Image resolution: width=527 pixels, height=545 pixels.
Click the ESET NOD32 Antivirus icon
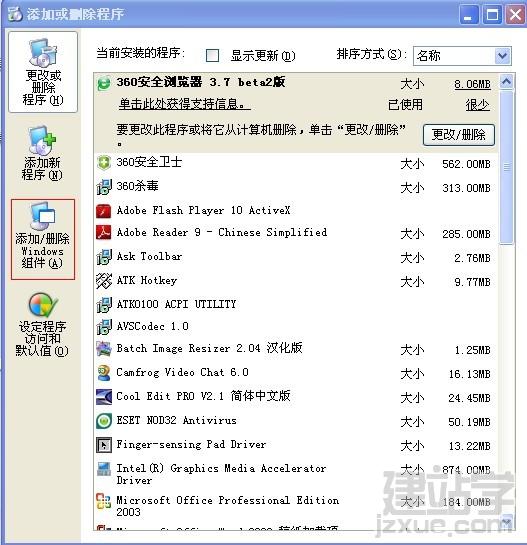[x=104, y=421]
